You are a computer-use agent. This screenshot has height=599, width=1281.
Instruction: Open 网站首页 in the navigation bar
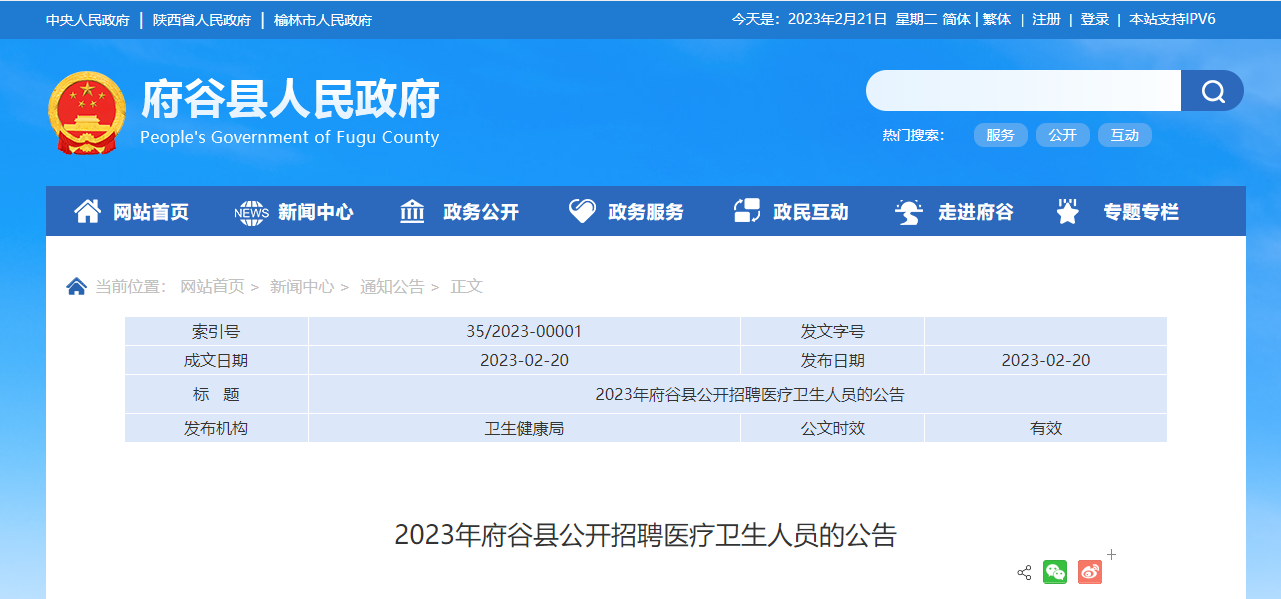(131, 212)
